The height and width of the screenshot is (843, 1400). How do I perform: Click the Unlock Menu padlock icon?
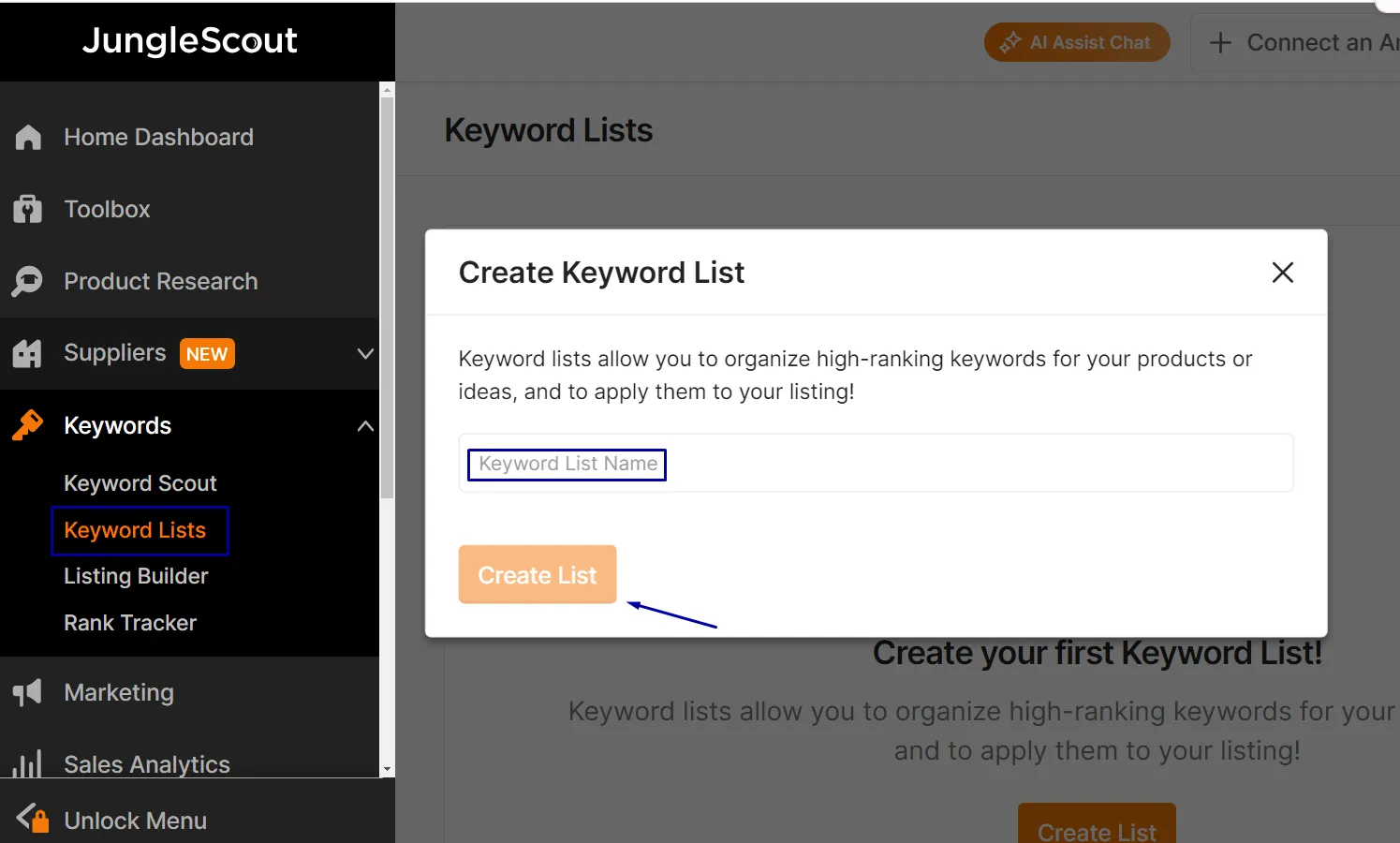33,818
